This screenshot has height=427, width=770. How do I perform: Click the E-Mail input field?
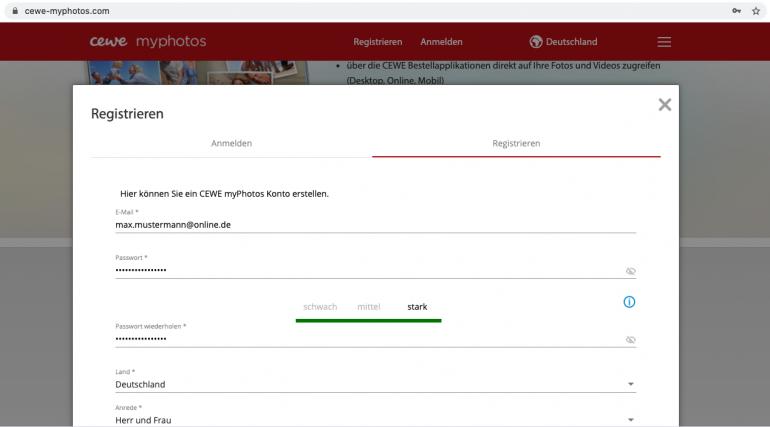(x=376, y=225)
